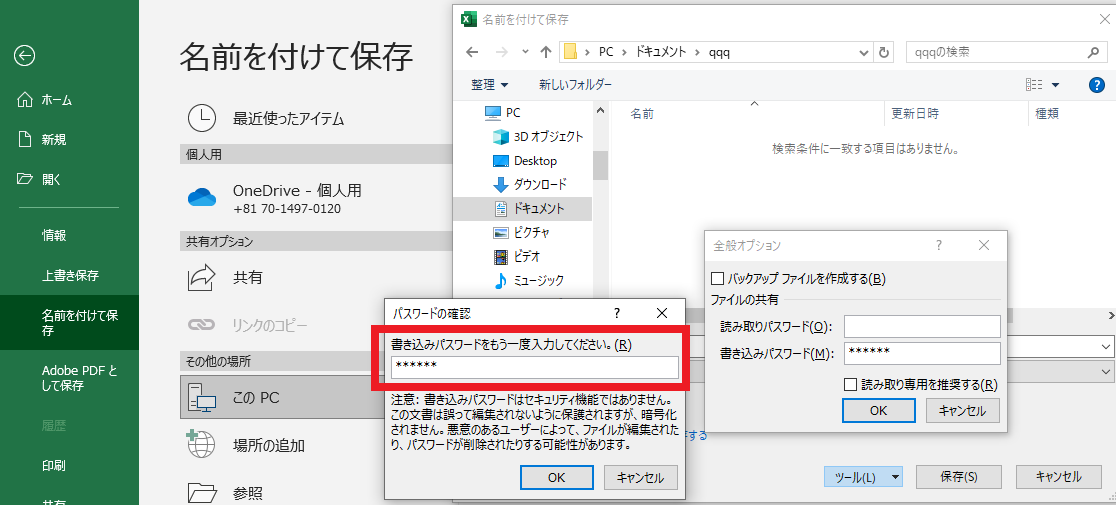The width and height of the screenshot is (1116, 505).
Task: Click the navigation pane scrollbar
Action: coord(601,166)
